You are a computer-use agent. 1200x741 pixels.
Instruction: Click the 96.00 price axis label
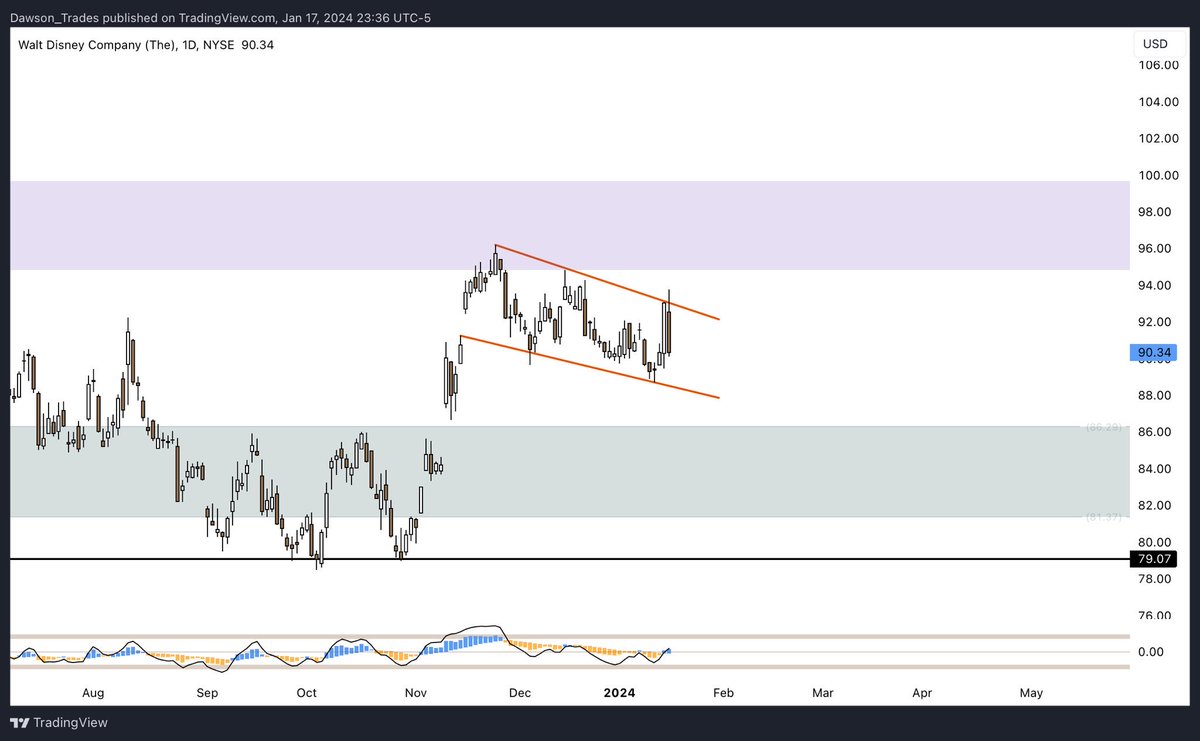(1158, 248)
